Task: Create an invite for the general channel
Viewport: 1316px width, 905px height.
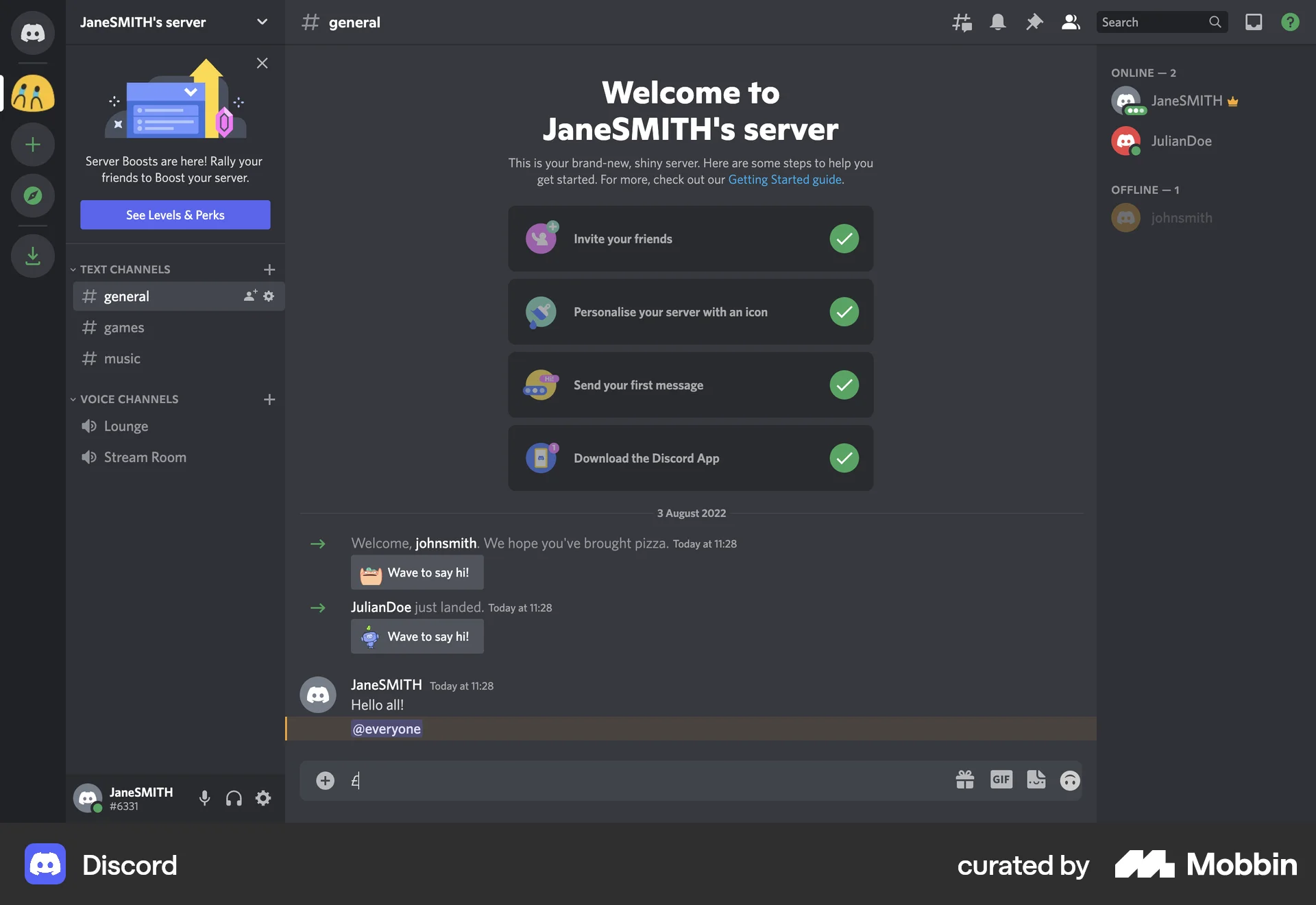Action: point(248,296)
